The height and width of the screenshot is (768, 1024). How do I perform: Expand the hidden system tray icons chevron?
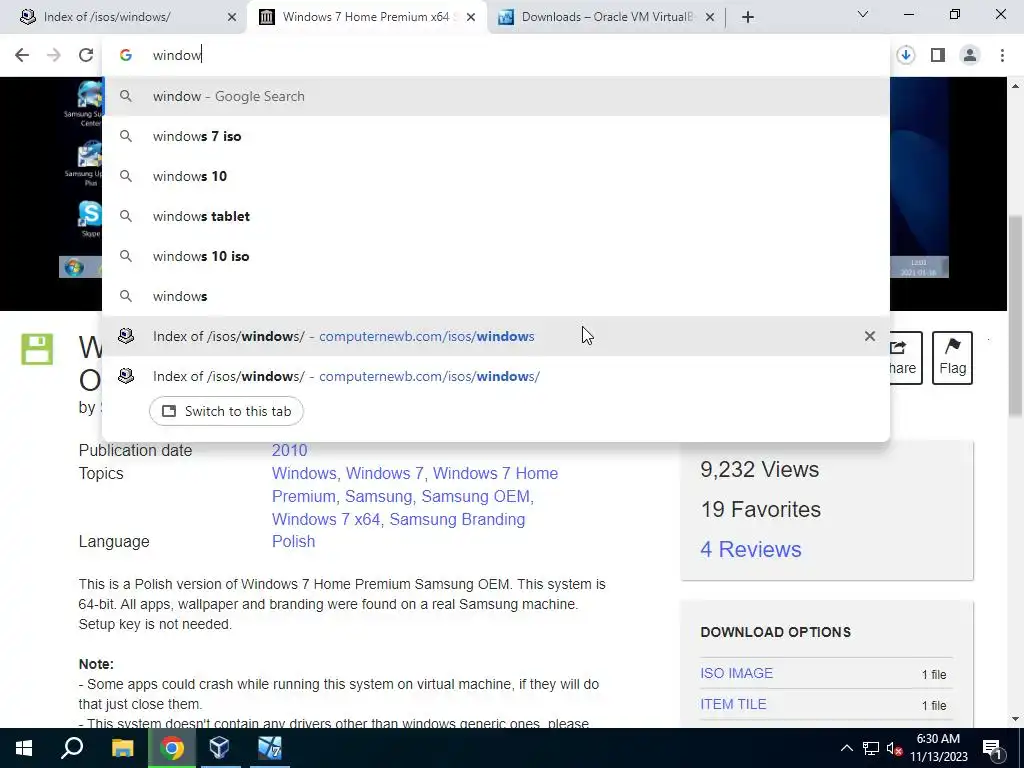[846, 748]
